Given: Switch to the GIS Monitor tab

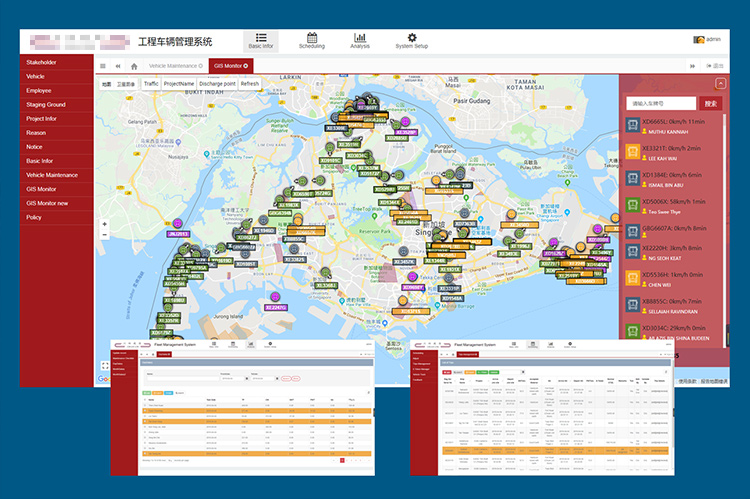Looking at the screenshot, I should (x=231, y=66).
